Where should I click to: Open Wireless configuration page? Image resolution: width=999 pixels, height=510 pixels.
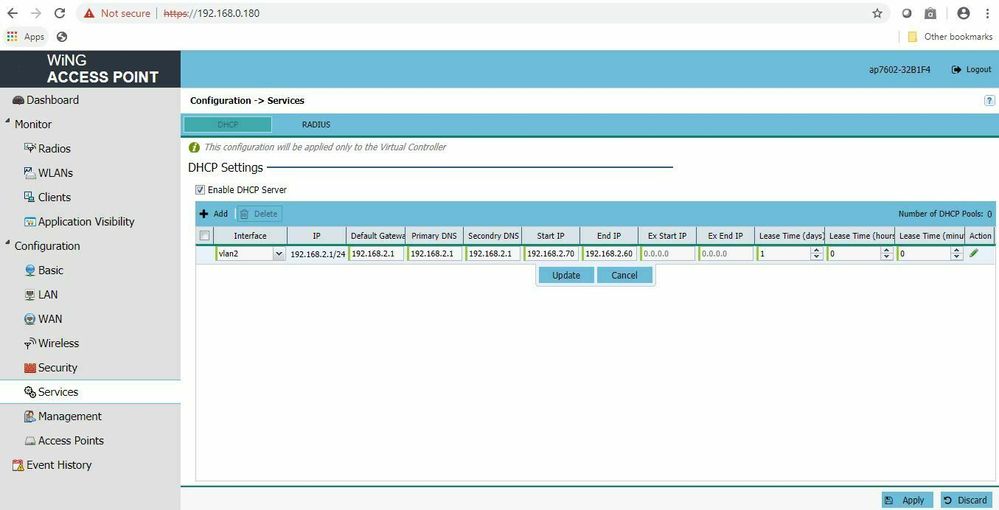58,344
